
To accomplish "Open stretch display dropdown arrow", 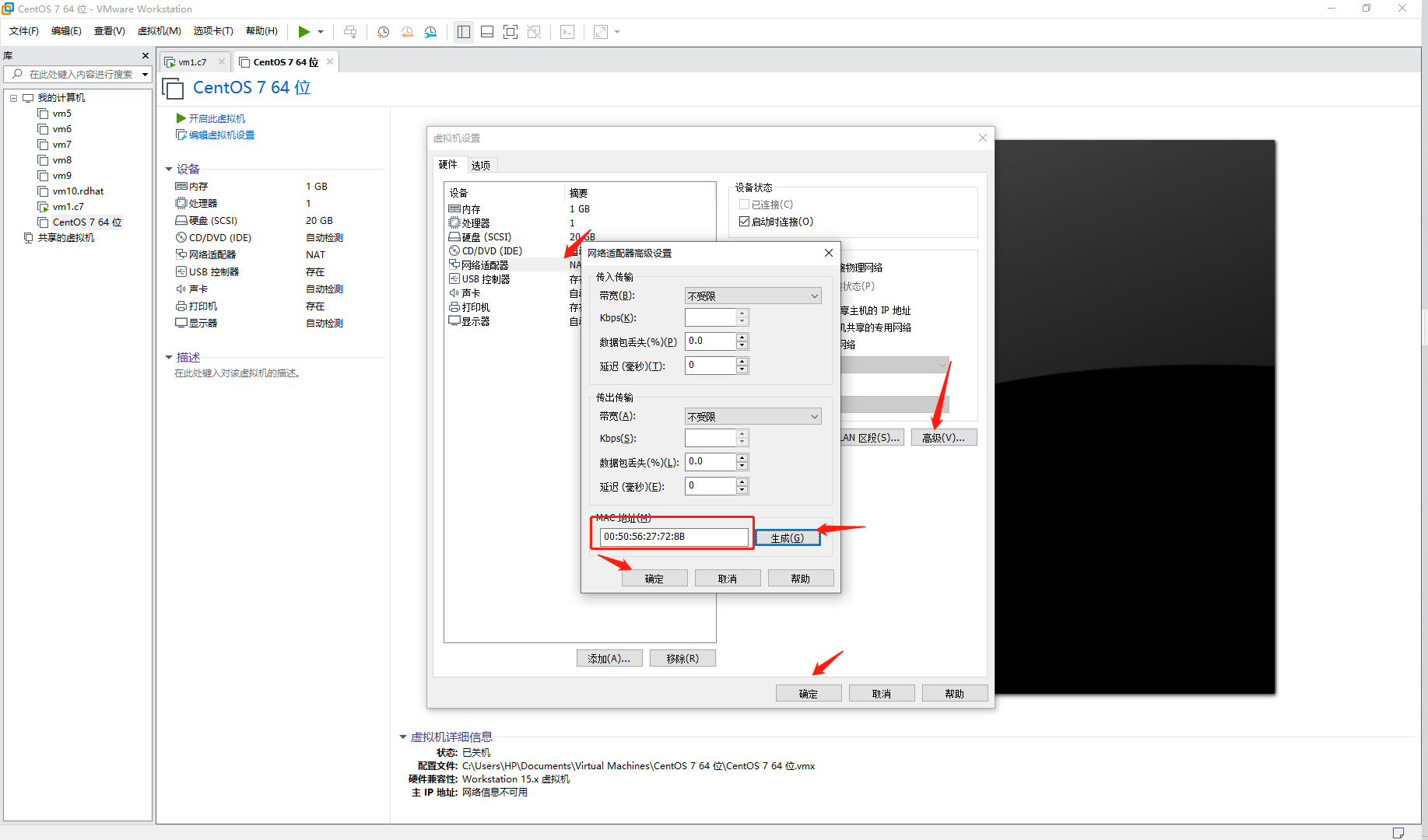I will coord(617,32).
